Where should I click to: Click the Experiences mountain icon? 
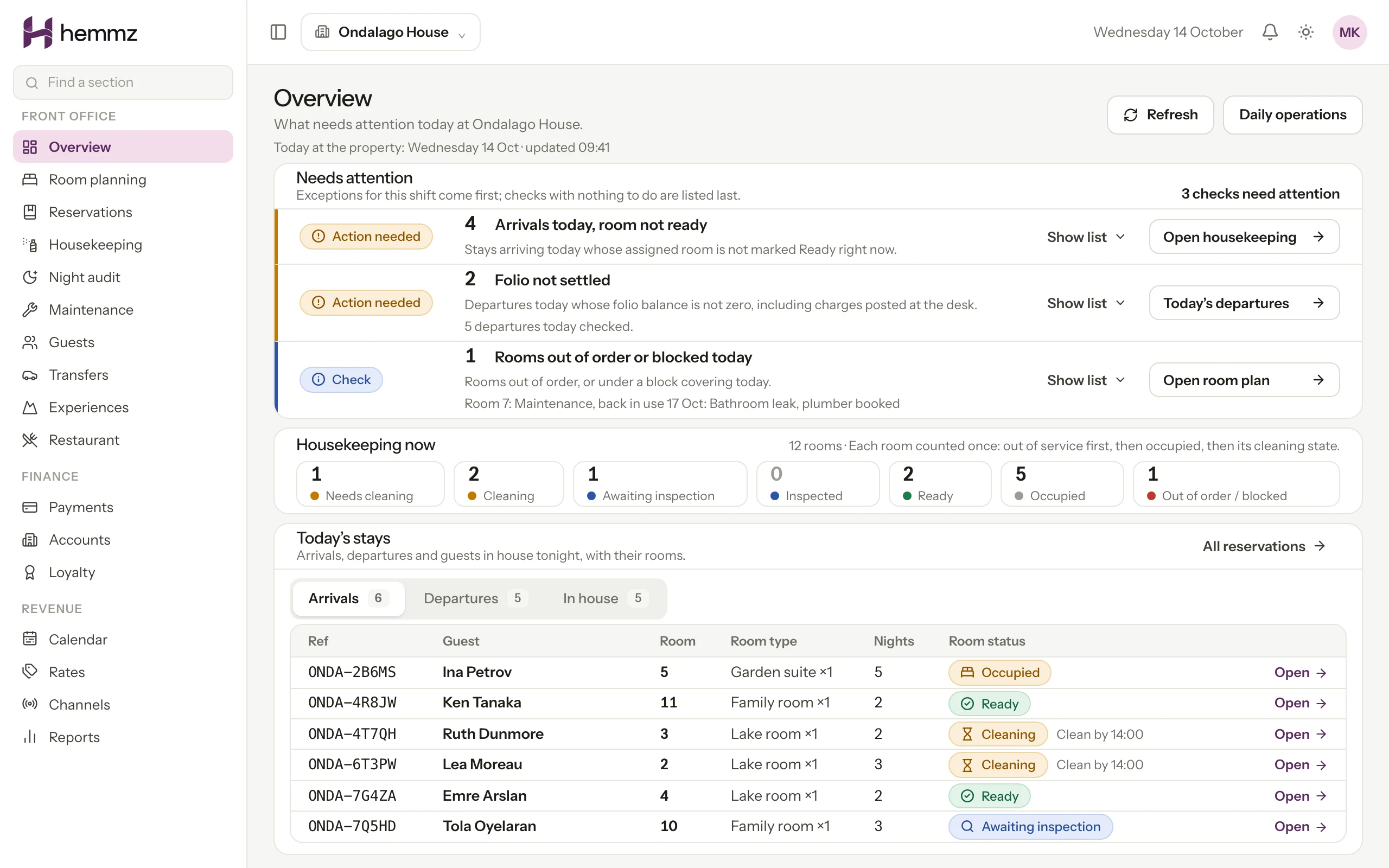[30, 407]
